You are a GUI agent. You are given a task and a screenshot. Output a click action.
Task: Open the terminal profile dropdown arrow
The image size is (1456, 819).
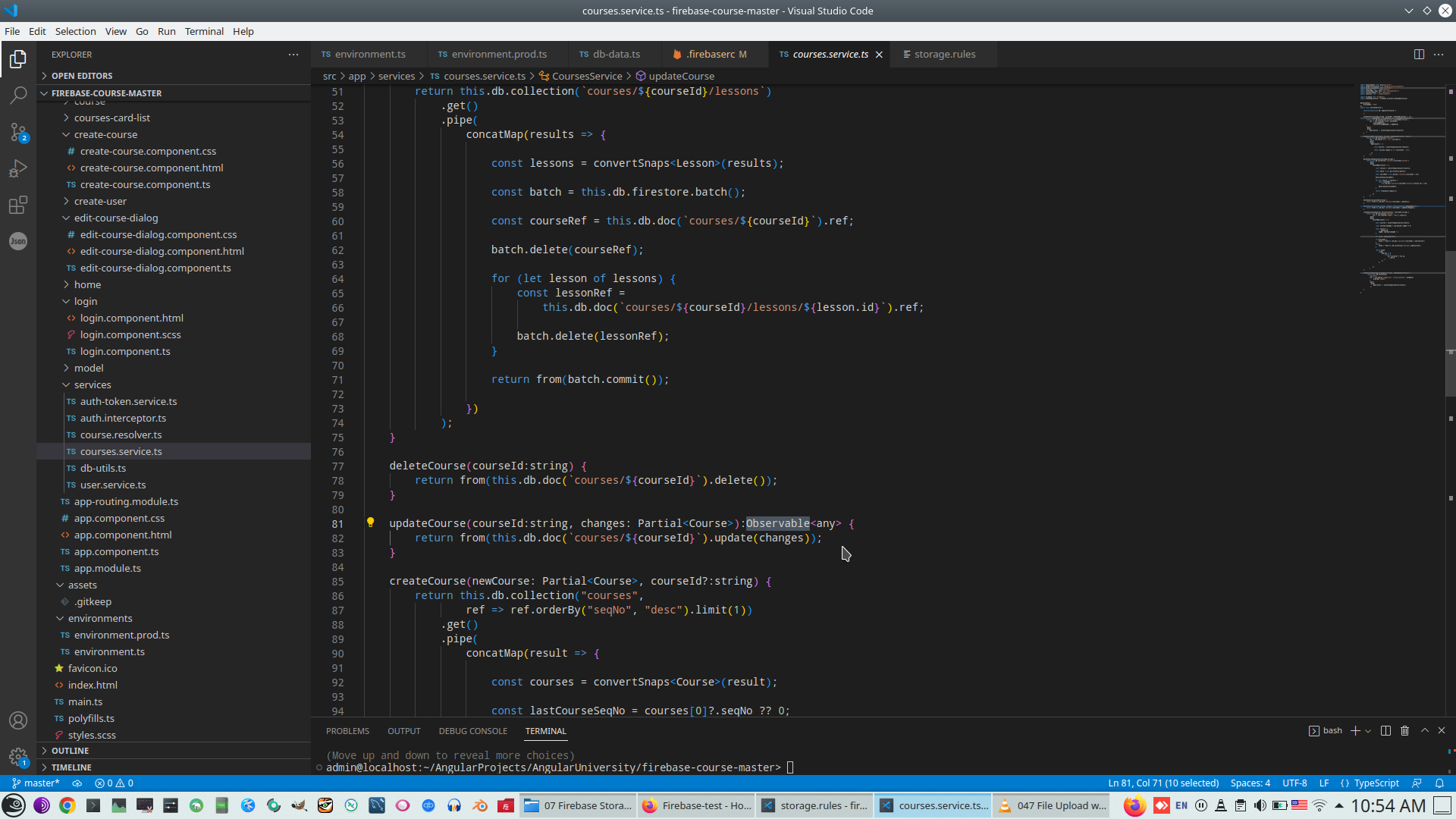[1368, 730]
